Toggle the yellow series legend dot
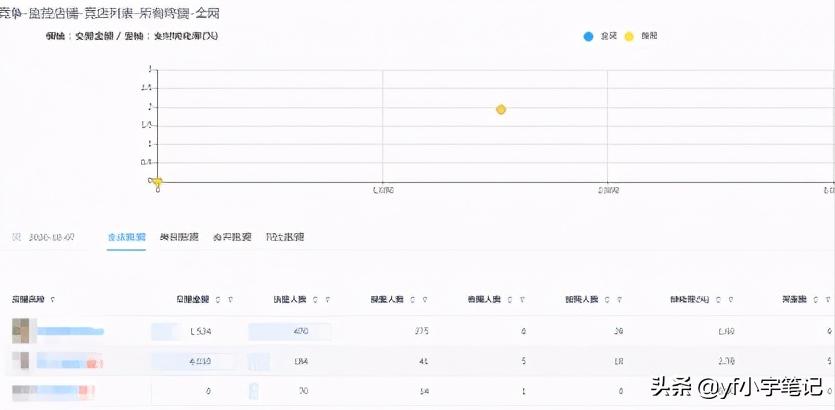 click(x=629, y=37)
